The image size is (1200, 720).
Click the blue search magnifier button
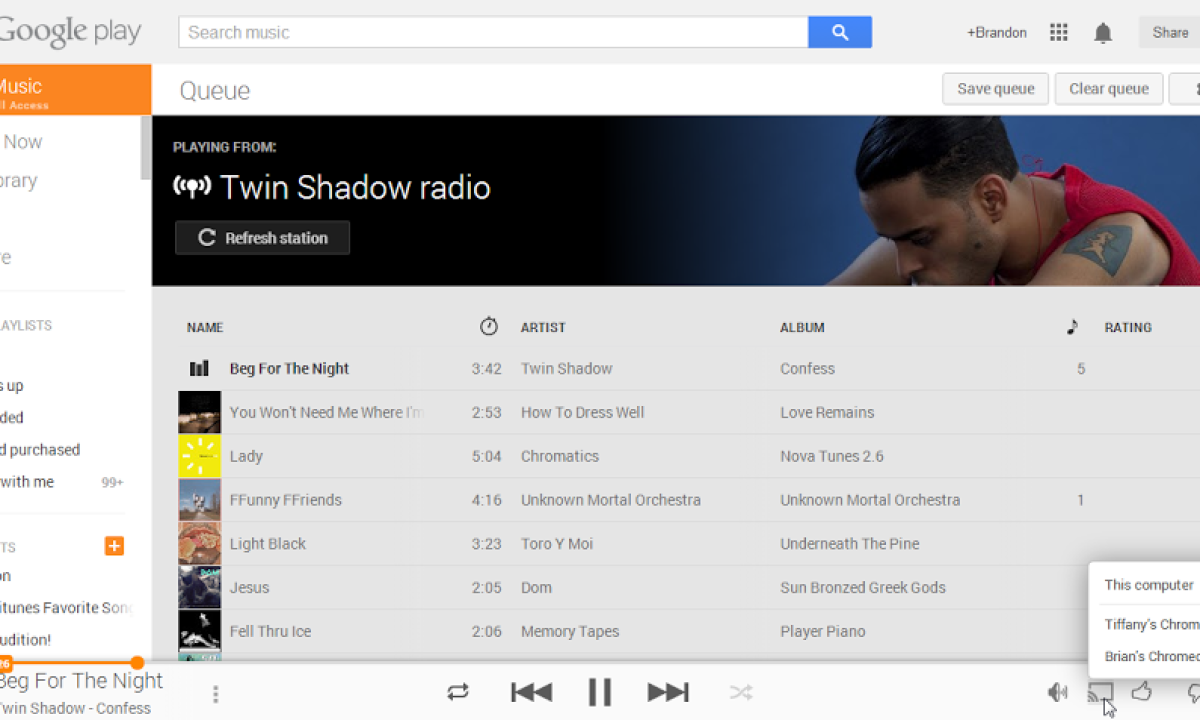point(840,32)
